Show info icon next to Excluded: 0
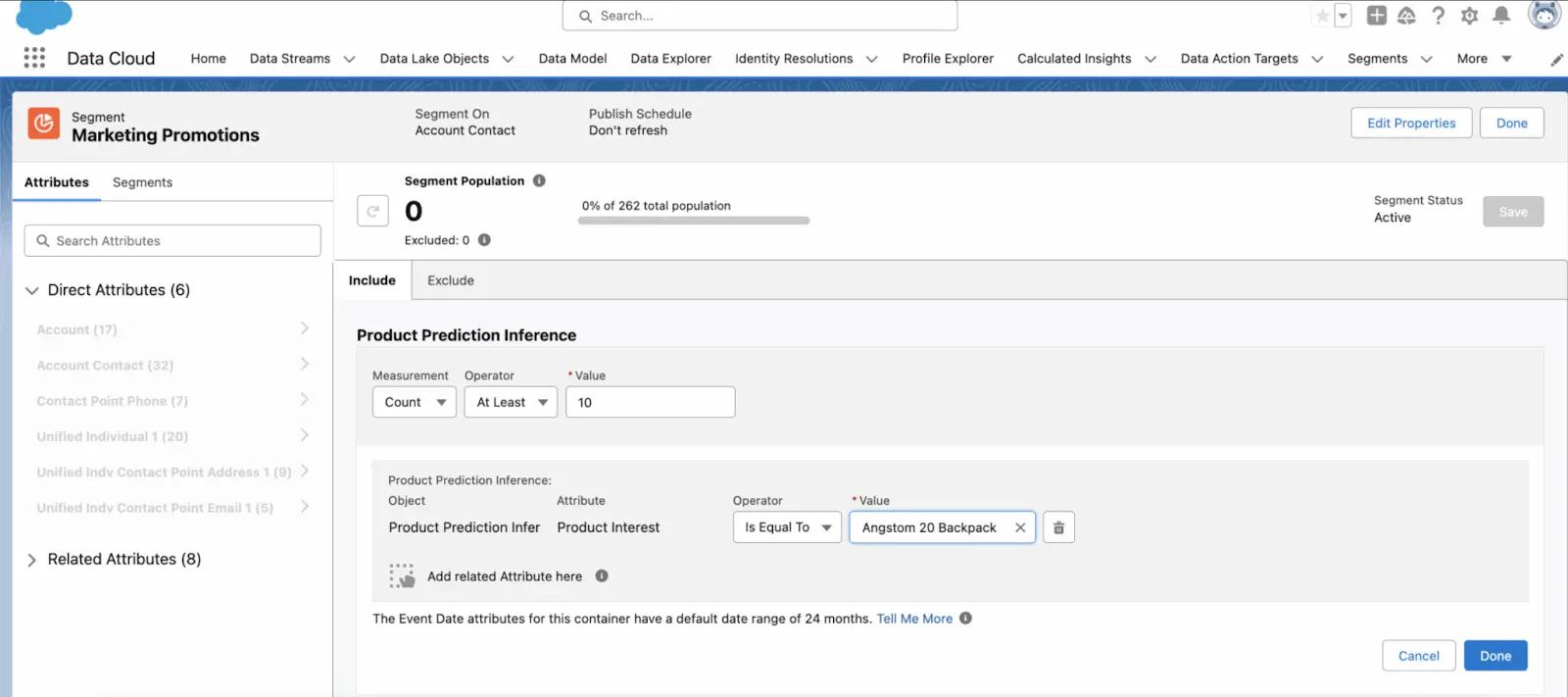The height and width of the screenshot is (697, 1568). pyautogui.click(x=484, y=240)
